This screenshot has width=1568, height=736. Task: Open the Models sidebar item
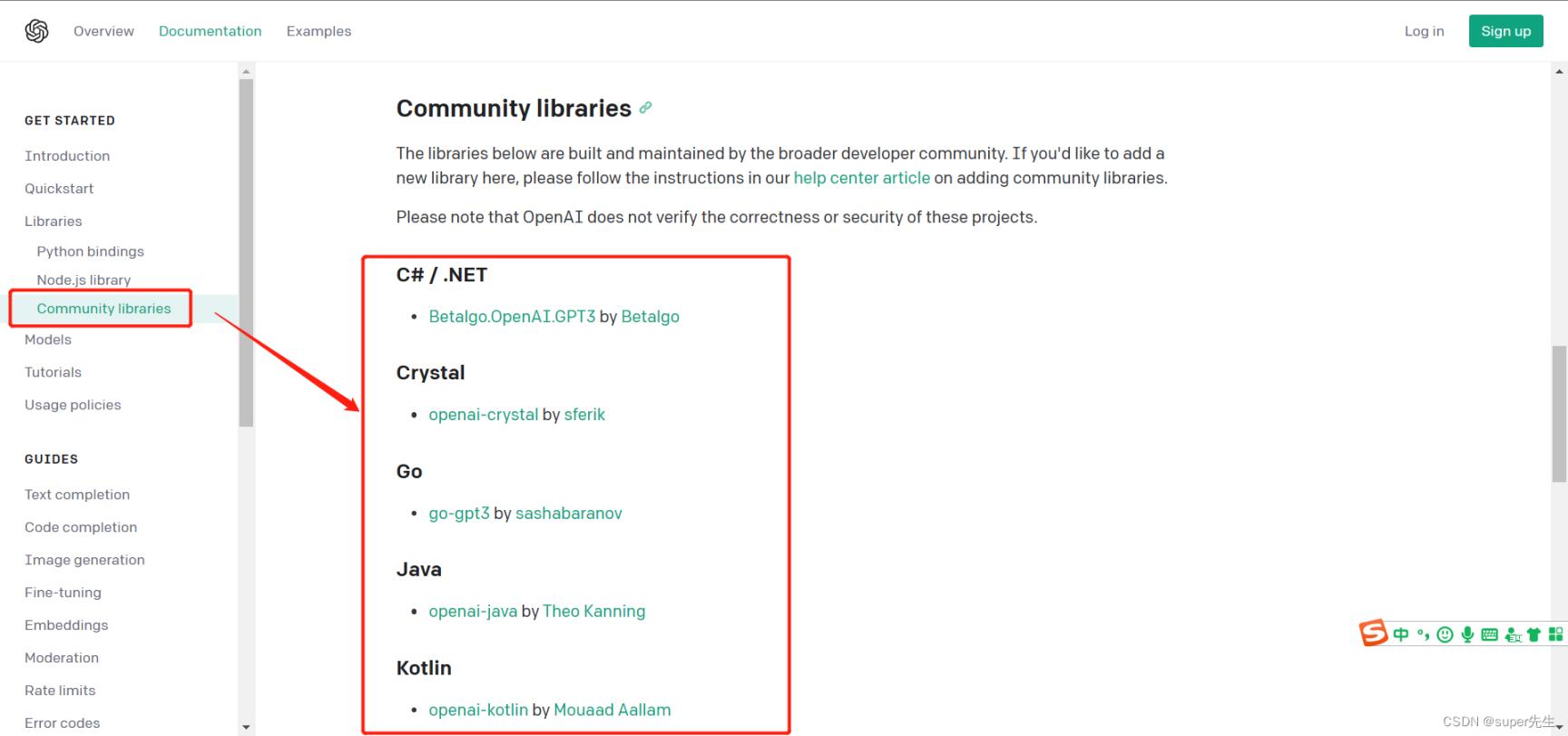pyautogui.click(x=47, y=339)
